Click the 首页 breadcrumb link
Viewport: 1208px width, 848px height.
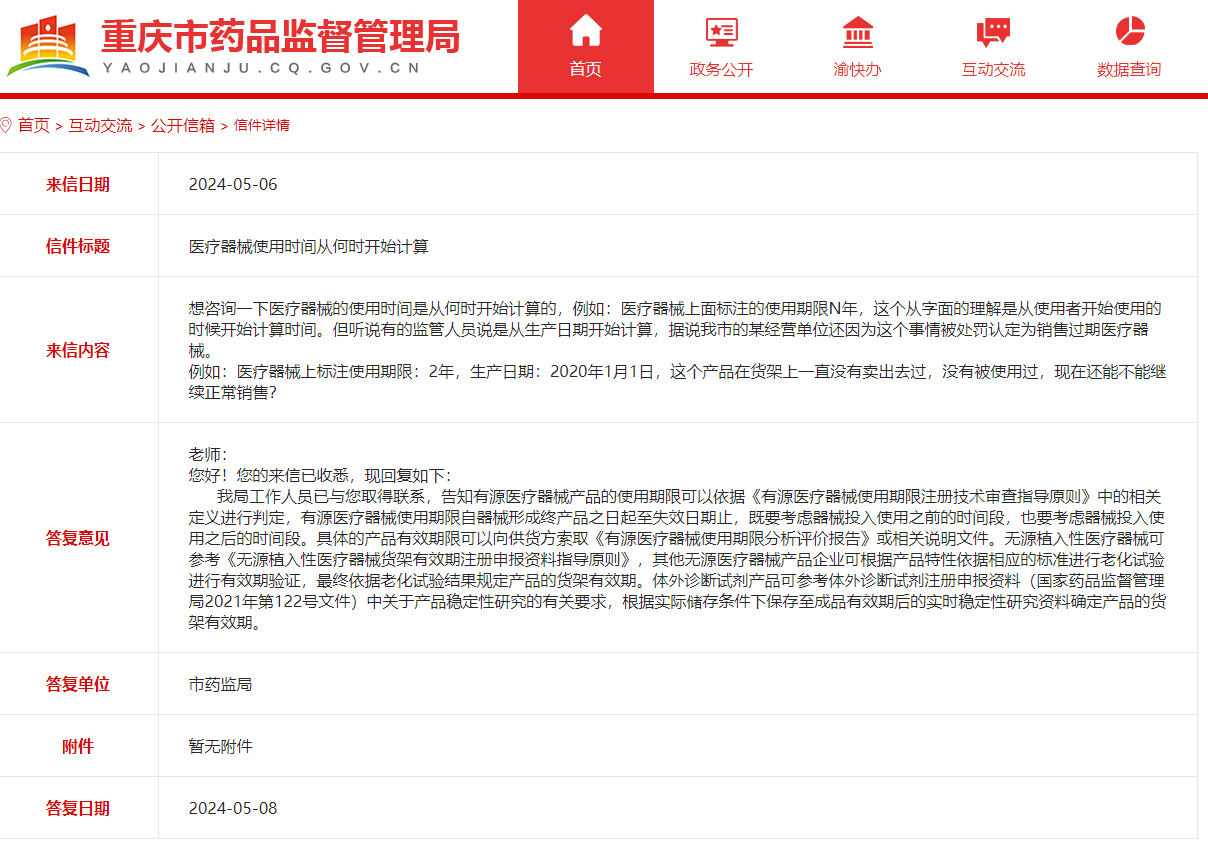click(38, 126)
